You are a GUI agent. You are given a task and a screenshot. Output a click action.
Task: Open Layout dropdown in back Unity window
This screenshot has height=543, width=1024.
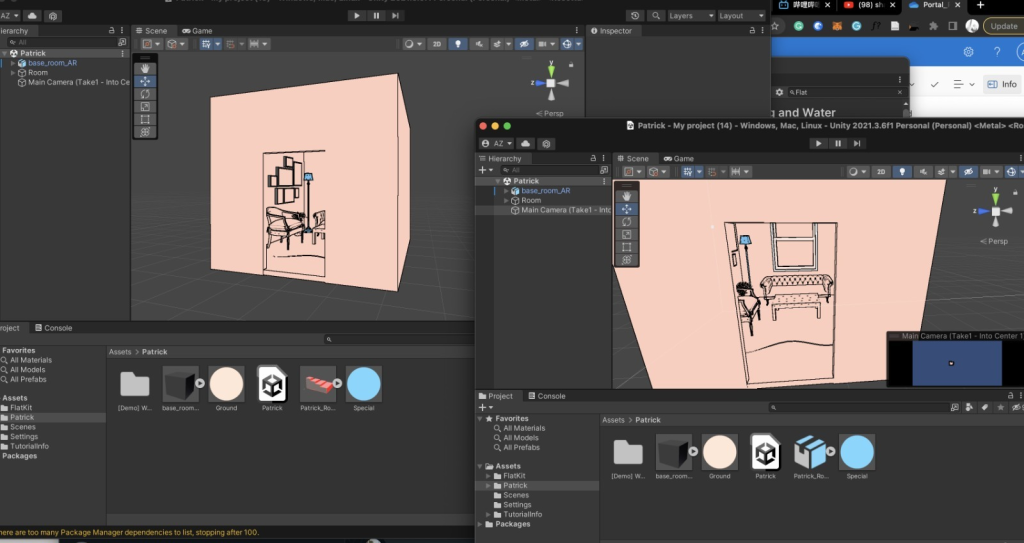(x=741, y=16)
